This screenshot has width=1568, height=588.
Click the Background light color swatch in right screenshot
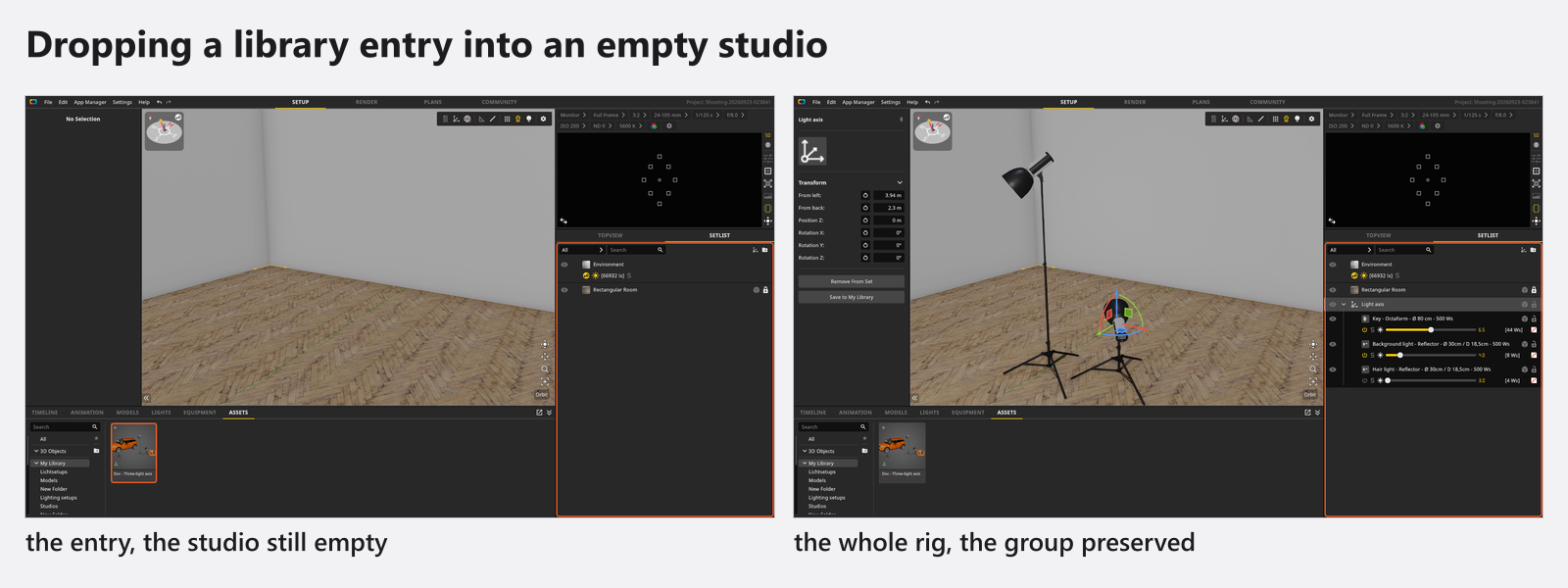coord(1534,355)
